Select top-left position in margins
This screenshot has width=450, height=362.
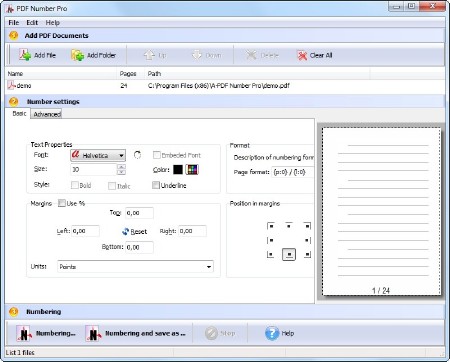(x=271, y=226)
